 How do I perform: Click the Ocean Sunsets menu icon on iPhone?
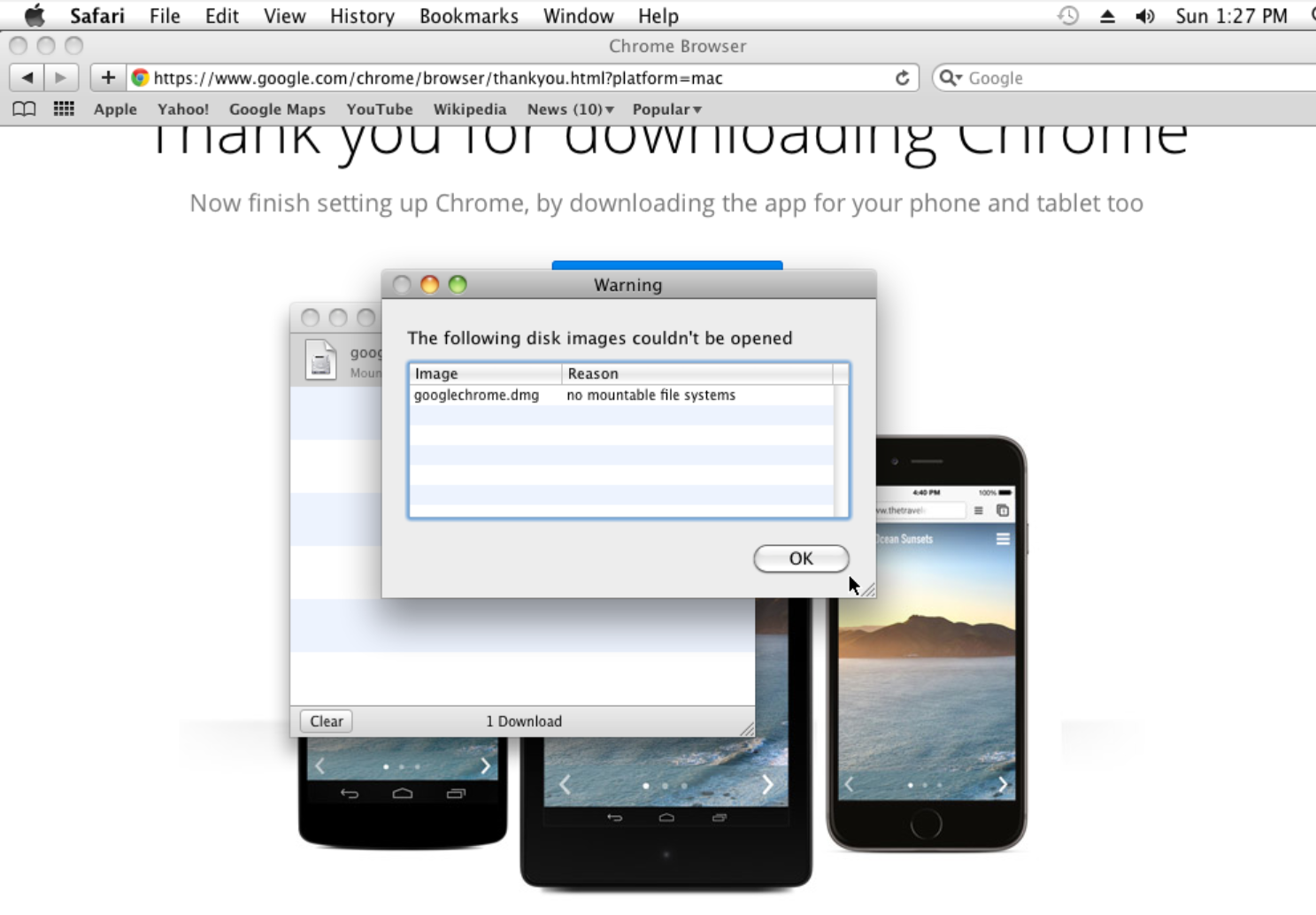(1003, 539)
